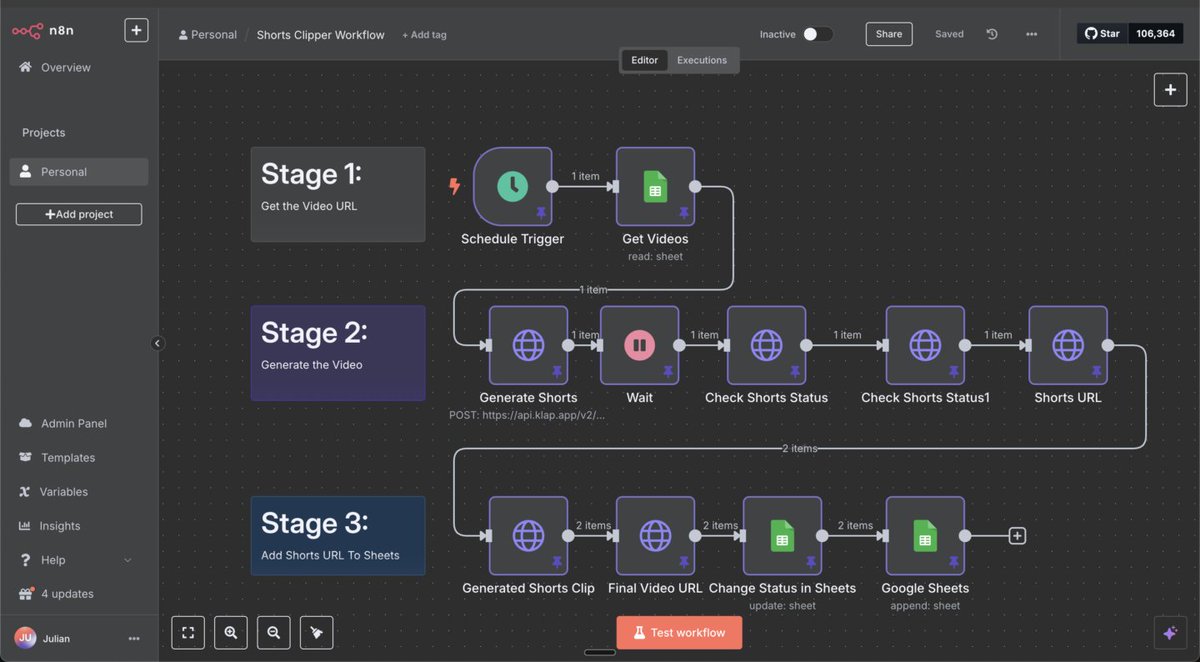Open version history via clock icon

[x=991, y=33]
